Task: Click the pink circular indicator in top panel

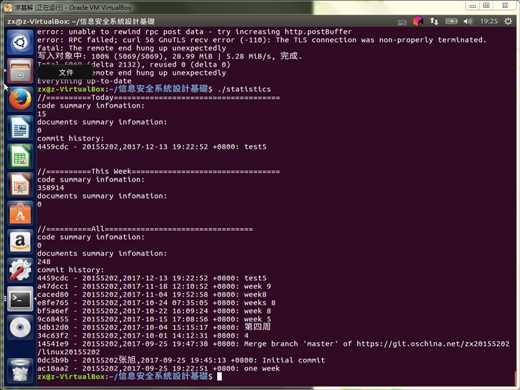Action: click(417, 21)
